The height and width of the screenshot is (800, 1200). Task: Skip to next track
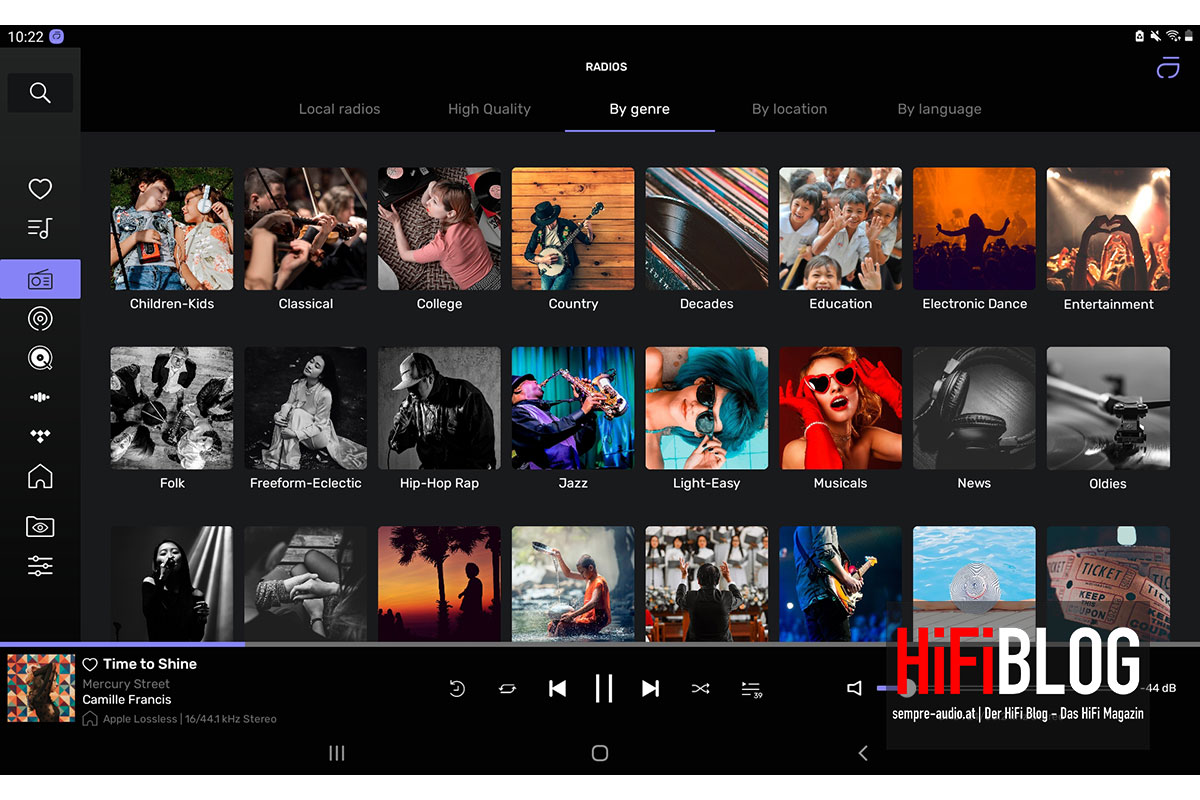(651, 688)
